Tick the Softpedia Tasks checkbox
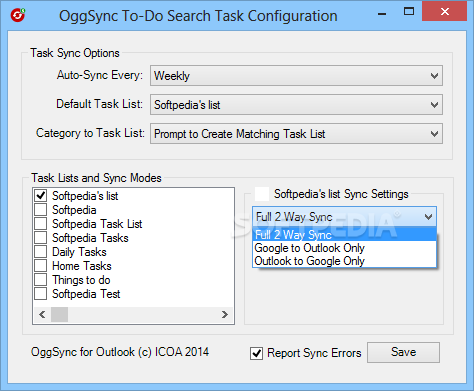 [41, 238]
